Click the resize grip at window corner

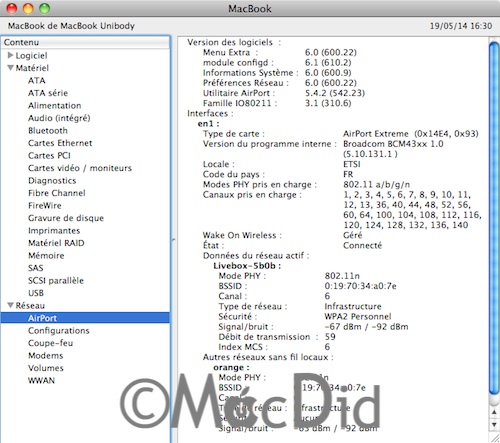point(495,437)
